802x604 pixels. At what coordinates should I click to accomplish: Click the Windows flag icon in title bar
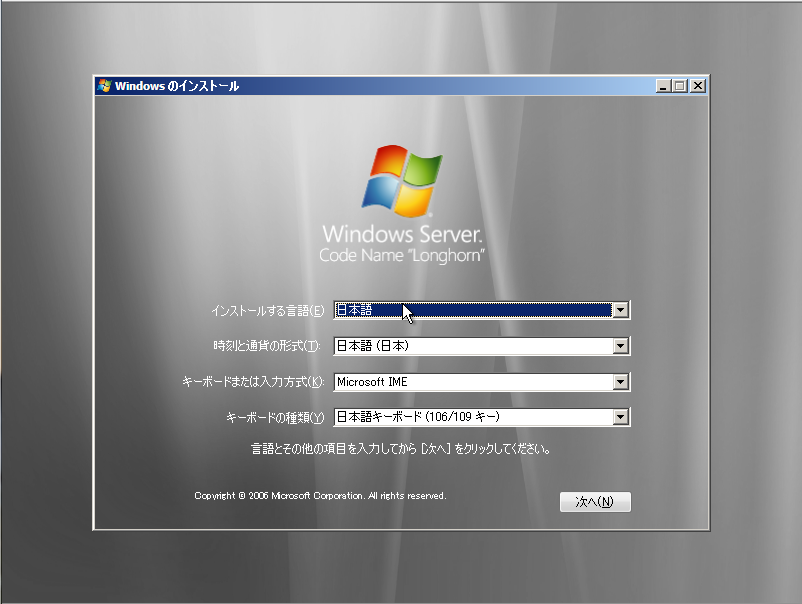[105, 85]
